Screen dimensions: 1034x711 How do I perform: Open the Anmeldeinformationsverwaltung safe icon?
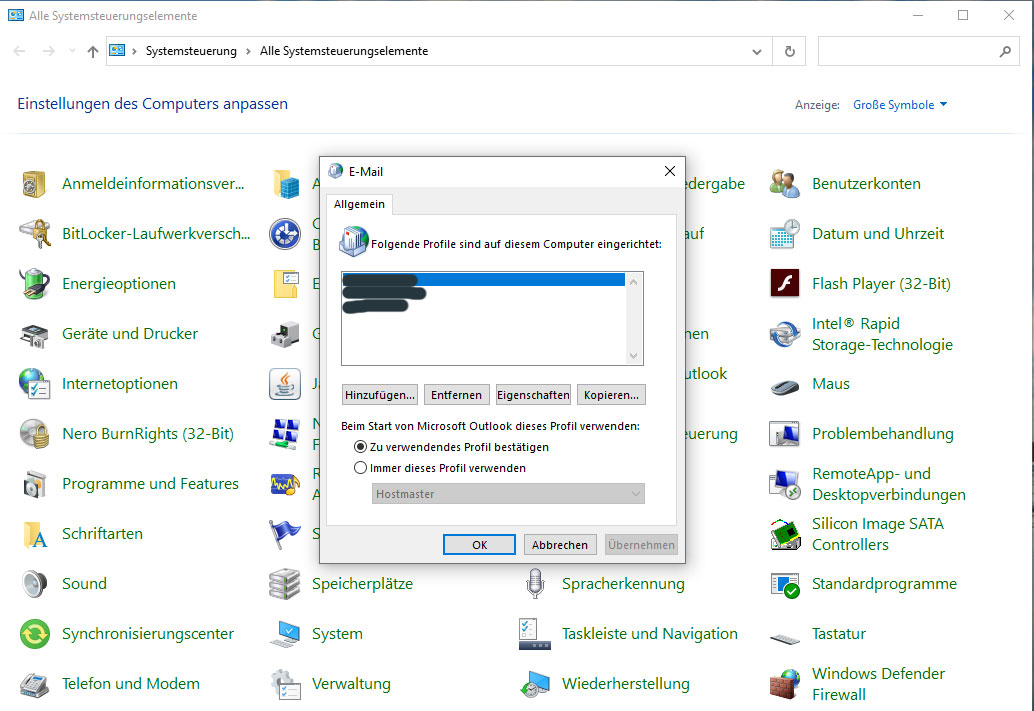(x=34, y=184)
